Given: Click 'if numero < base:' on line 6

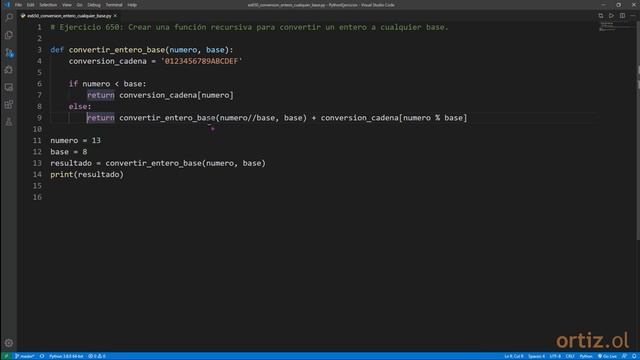Looking at the screenshot, I should pos(107,84).
